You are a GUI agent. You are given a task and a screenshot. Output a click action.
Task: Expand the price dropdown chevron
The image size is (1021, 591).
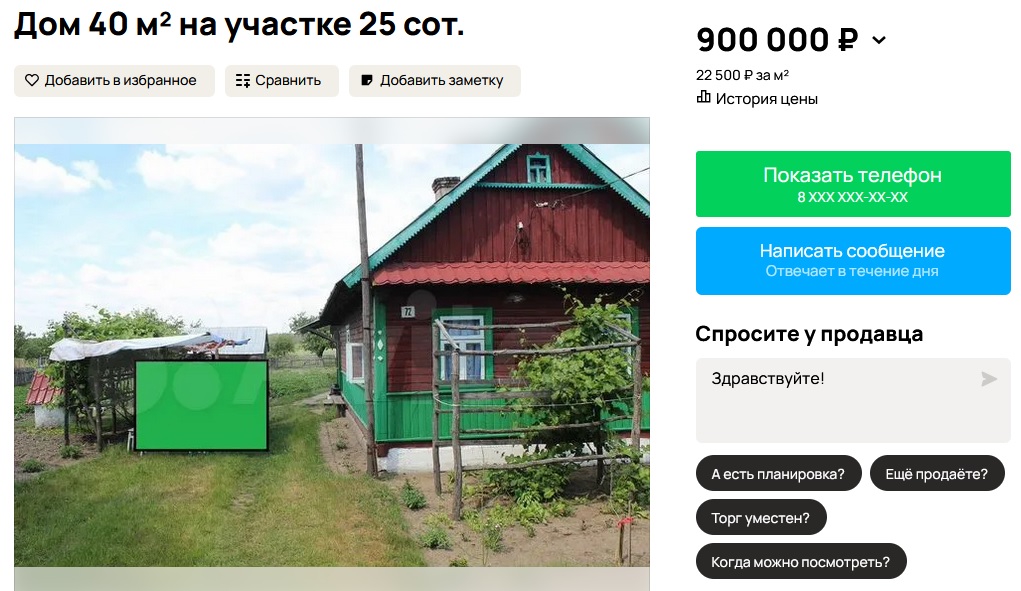pyautogui.click(x=879, y=40)
